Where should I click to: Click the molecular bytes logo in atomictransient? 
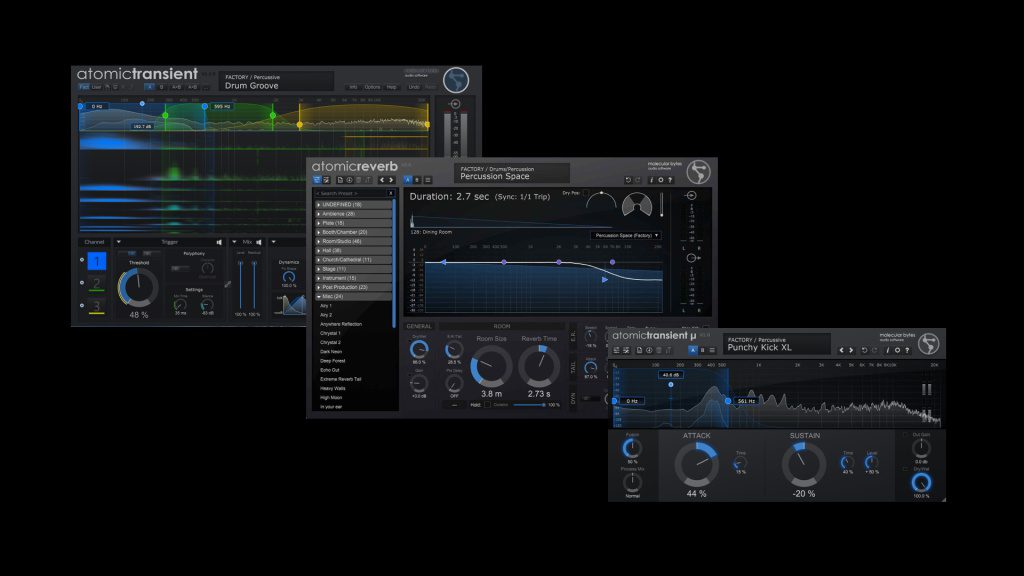click(x=456, y=80)
